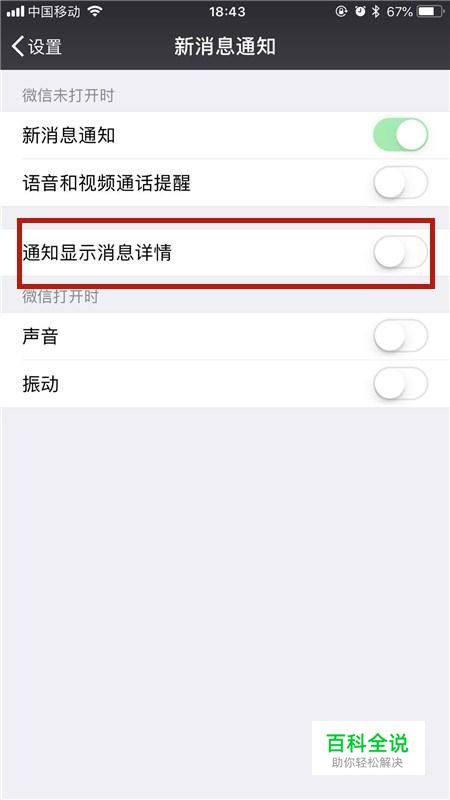Select the 声音 row label
Image resolution: width=450 pixels, height=800 pixels.
(x=40, y=336)
